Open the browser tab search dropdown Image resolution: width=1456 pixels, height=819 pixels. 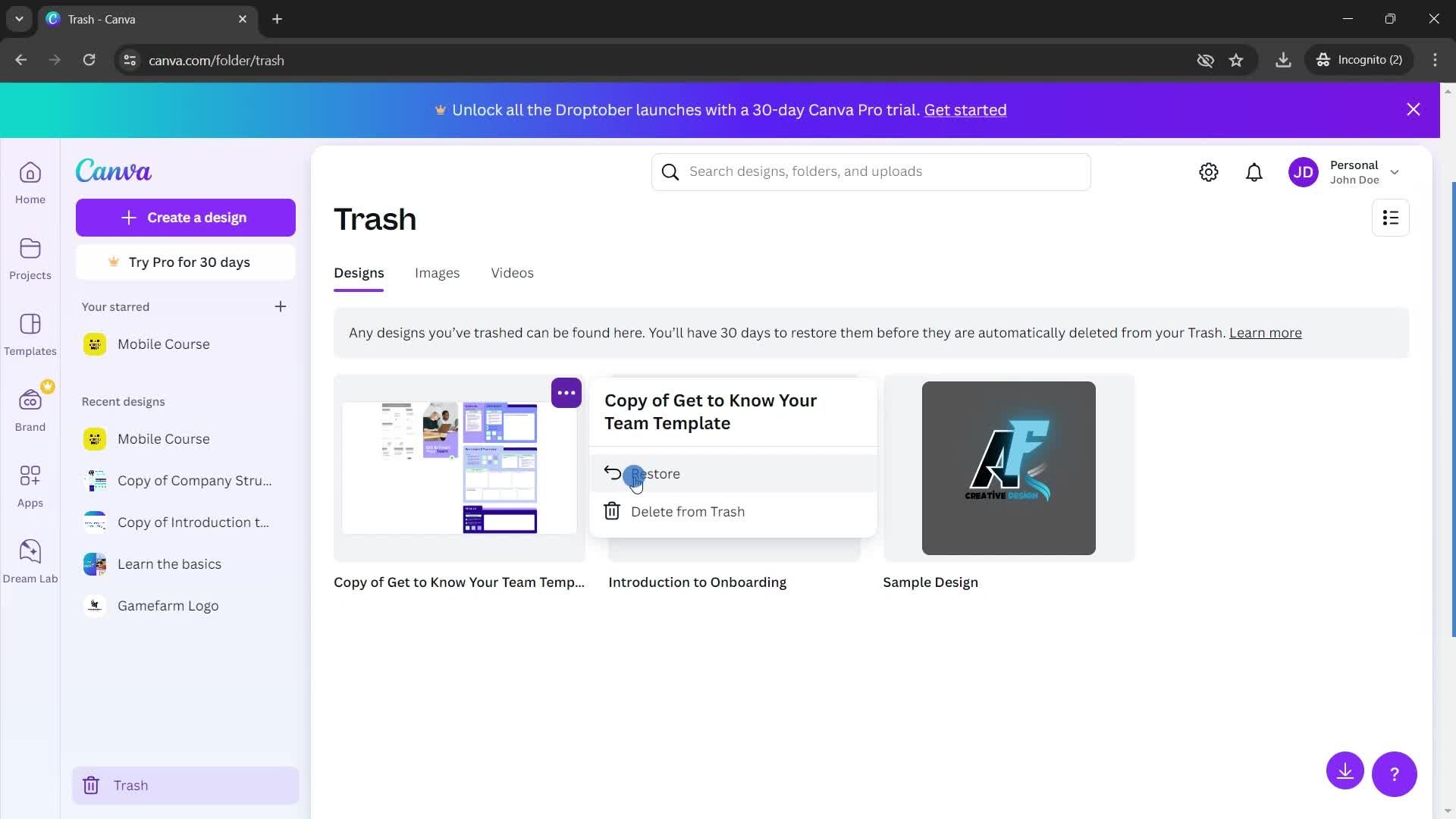click(19, 19)
